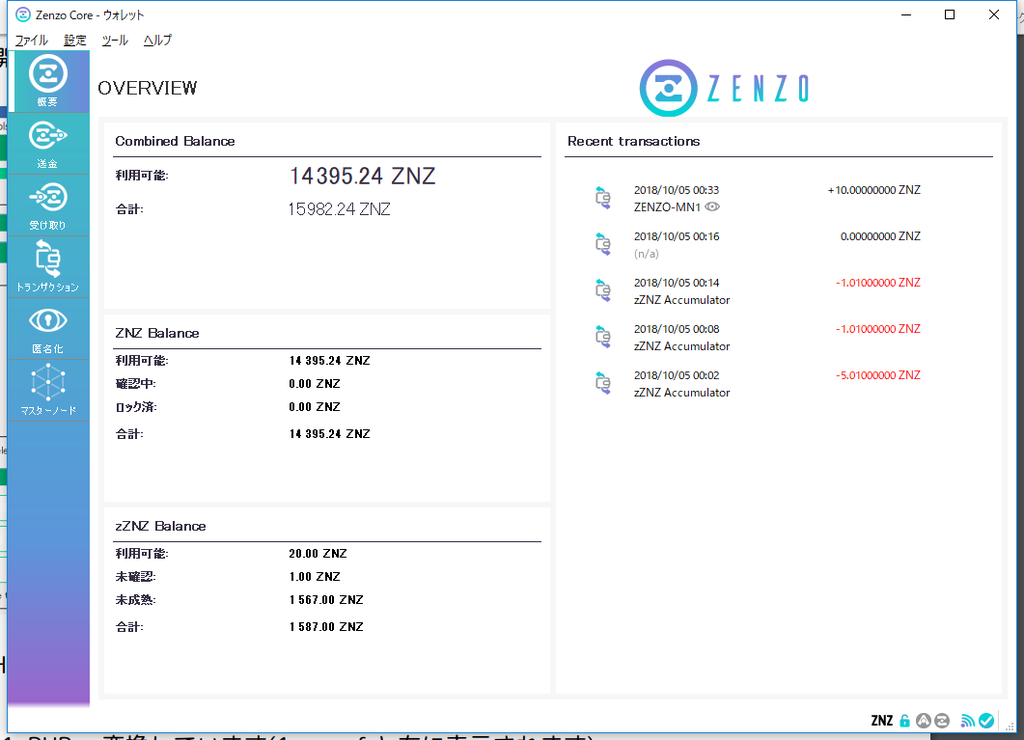
Task: Open the 受け取り receive page
Action: click(49, 205)
